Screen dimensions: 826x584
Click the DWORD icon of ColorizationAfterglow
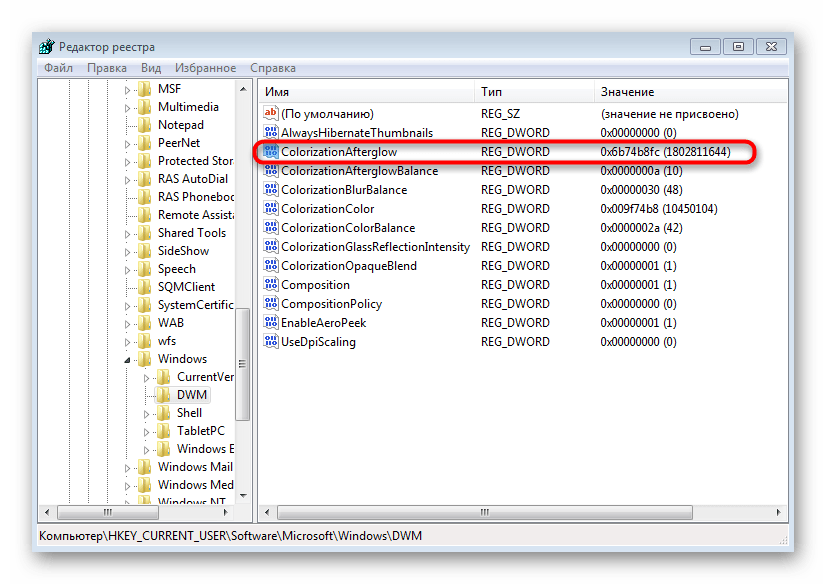[x=271, y=152]
